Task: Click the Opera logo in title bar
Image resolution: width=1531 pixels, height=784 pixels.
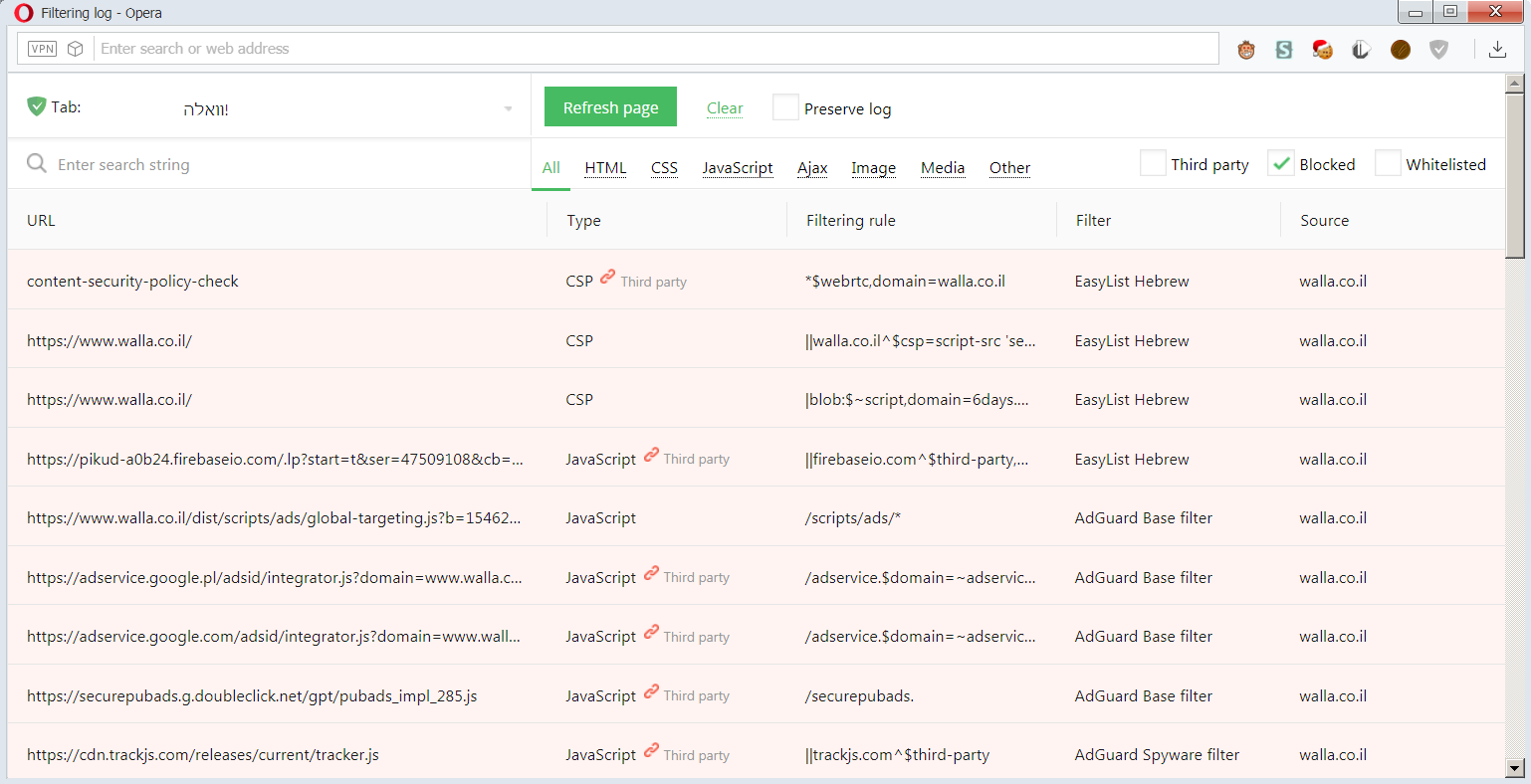Action: point(23,13)
